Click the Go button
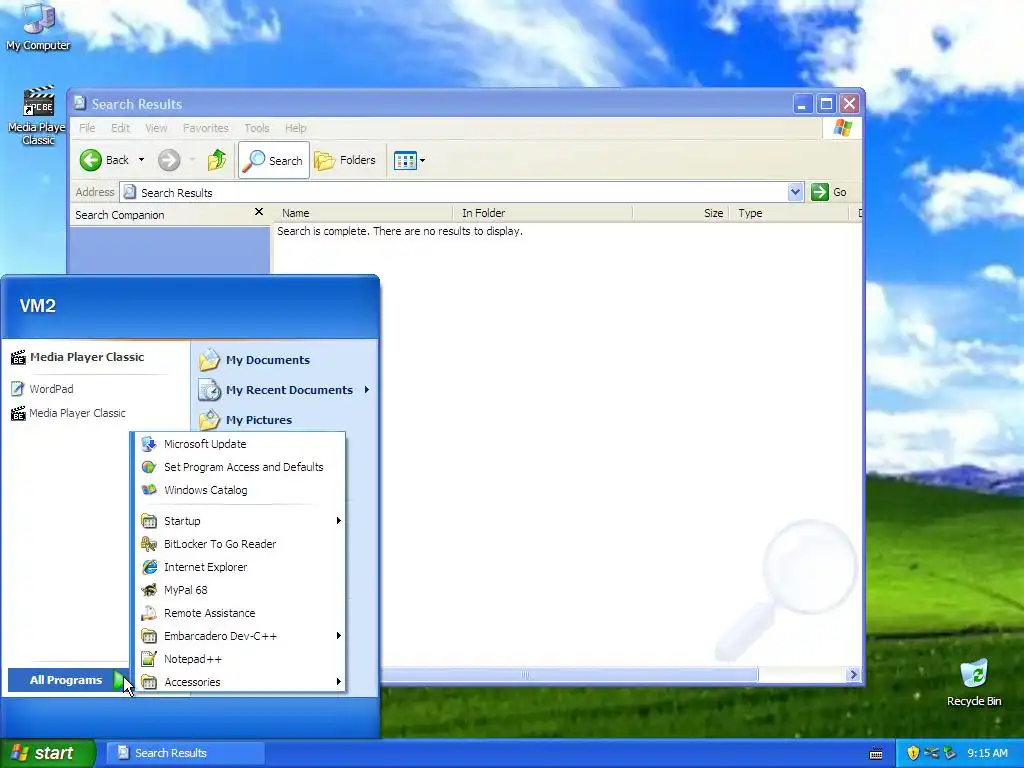 click(829, 192)
